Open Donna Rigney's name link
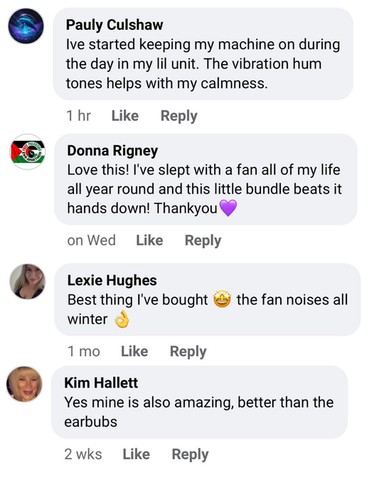This screenshot has width=384, height=480. [x=113, y=151]
